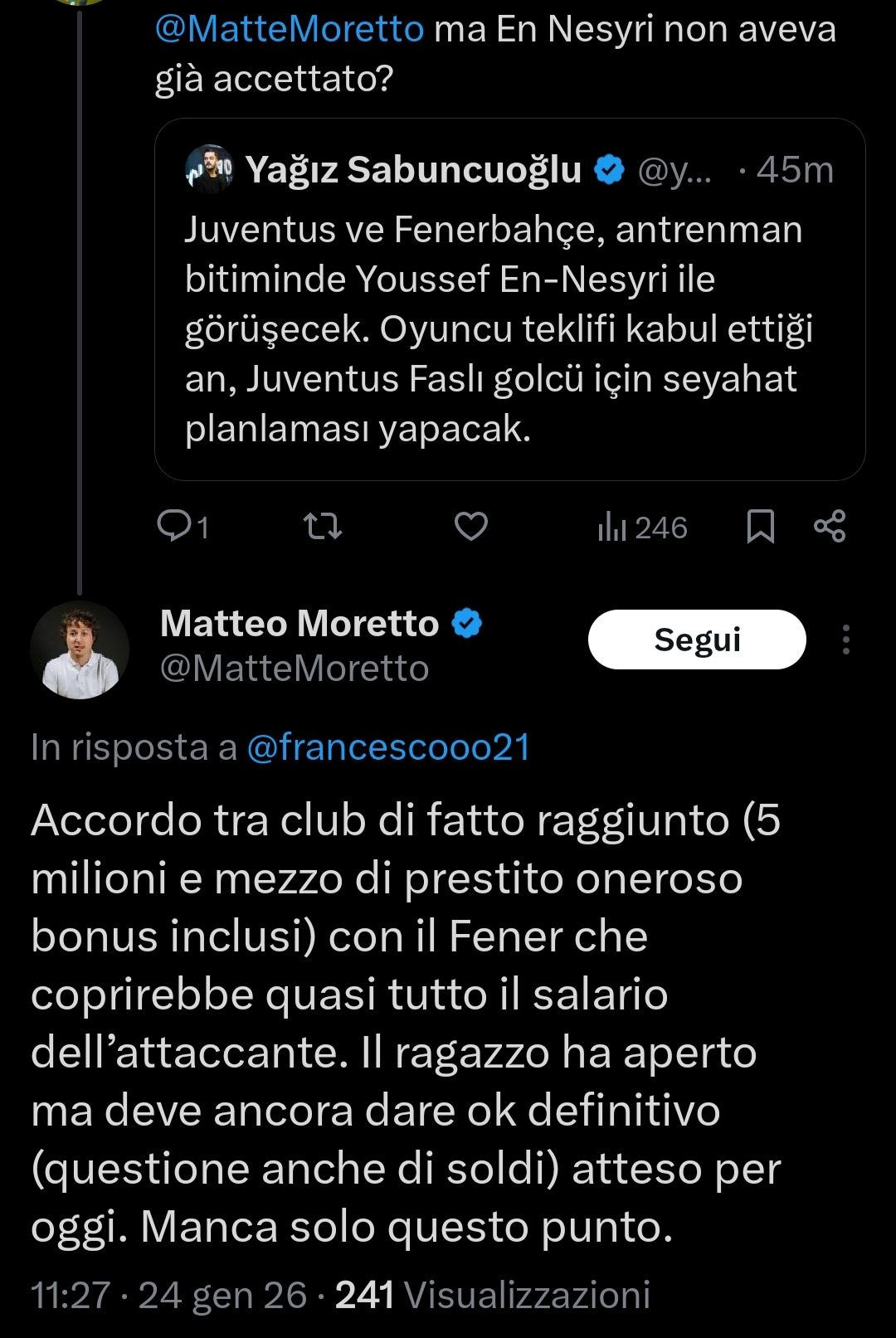896x1338 pixels.
Task: Follow Matteo Moretto with Segui button
Action: 697,640
